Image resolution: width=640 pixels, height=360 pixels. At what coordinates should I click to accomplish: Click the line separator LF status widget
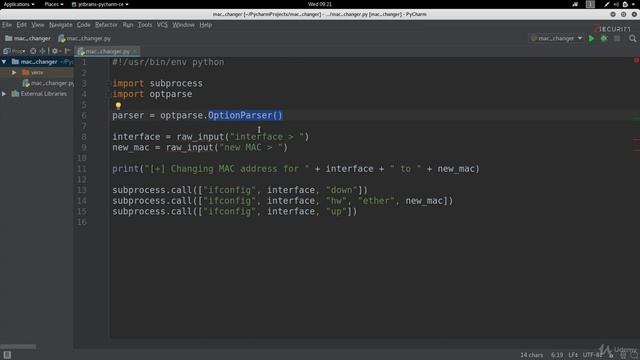(573, 355)
